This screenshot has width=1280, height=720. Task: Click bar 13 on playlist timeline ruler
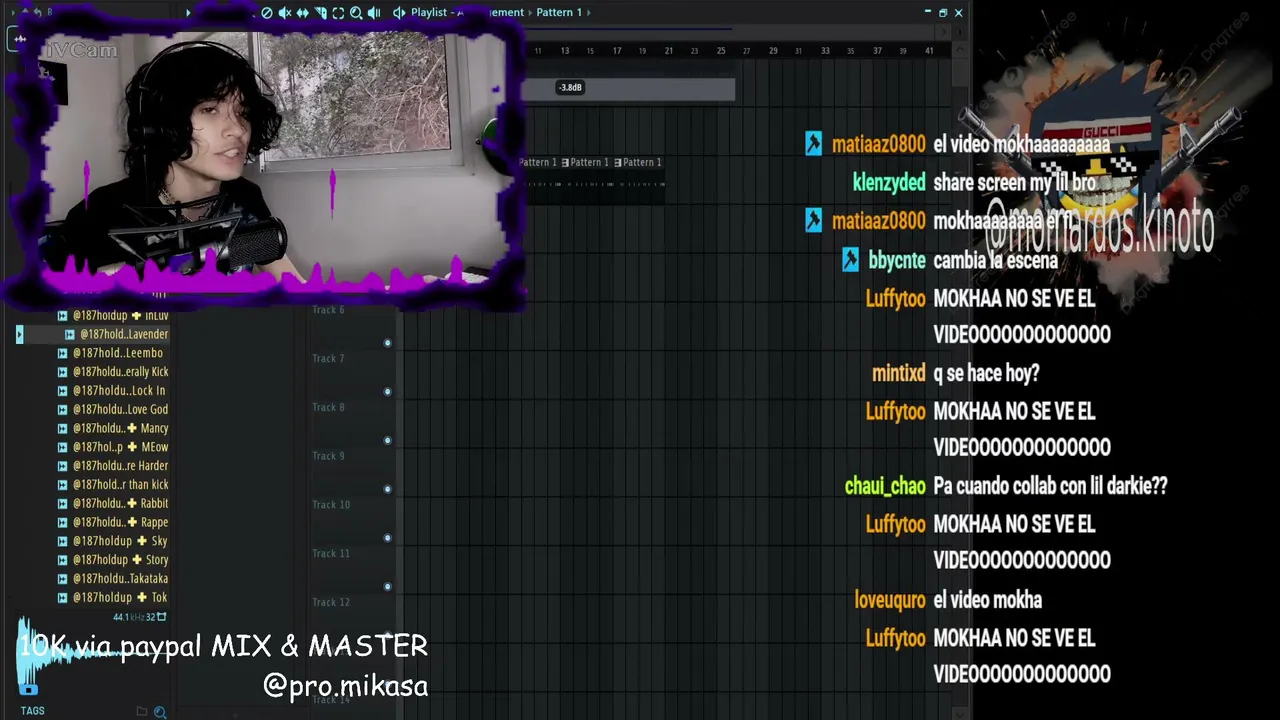(565, 51)
